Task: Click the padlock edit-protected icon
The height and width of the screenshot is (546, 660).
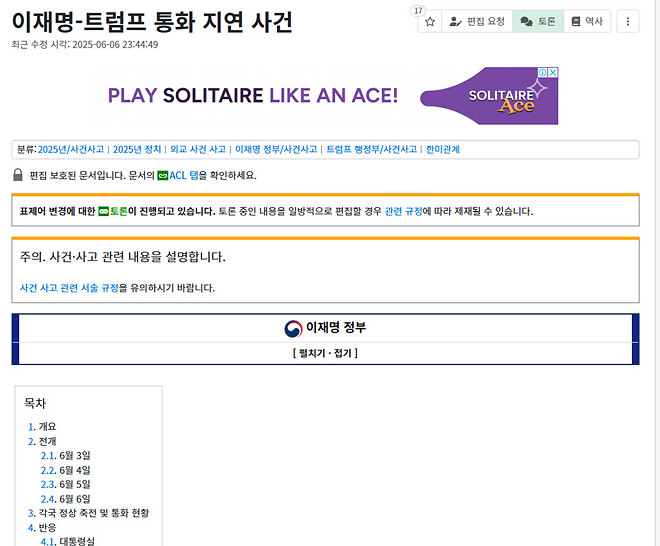Action: 18,175
